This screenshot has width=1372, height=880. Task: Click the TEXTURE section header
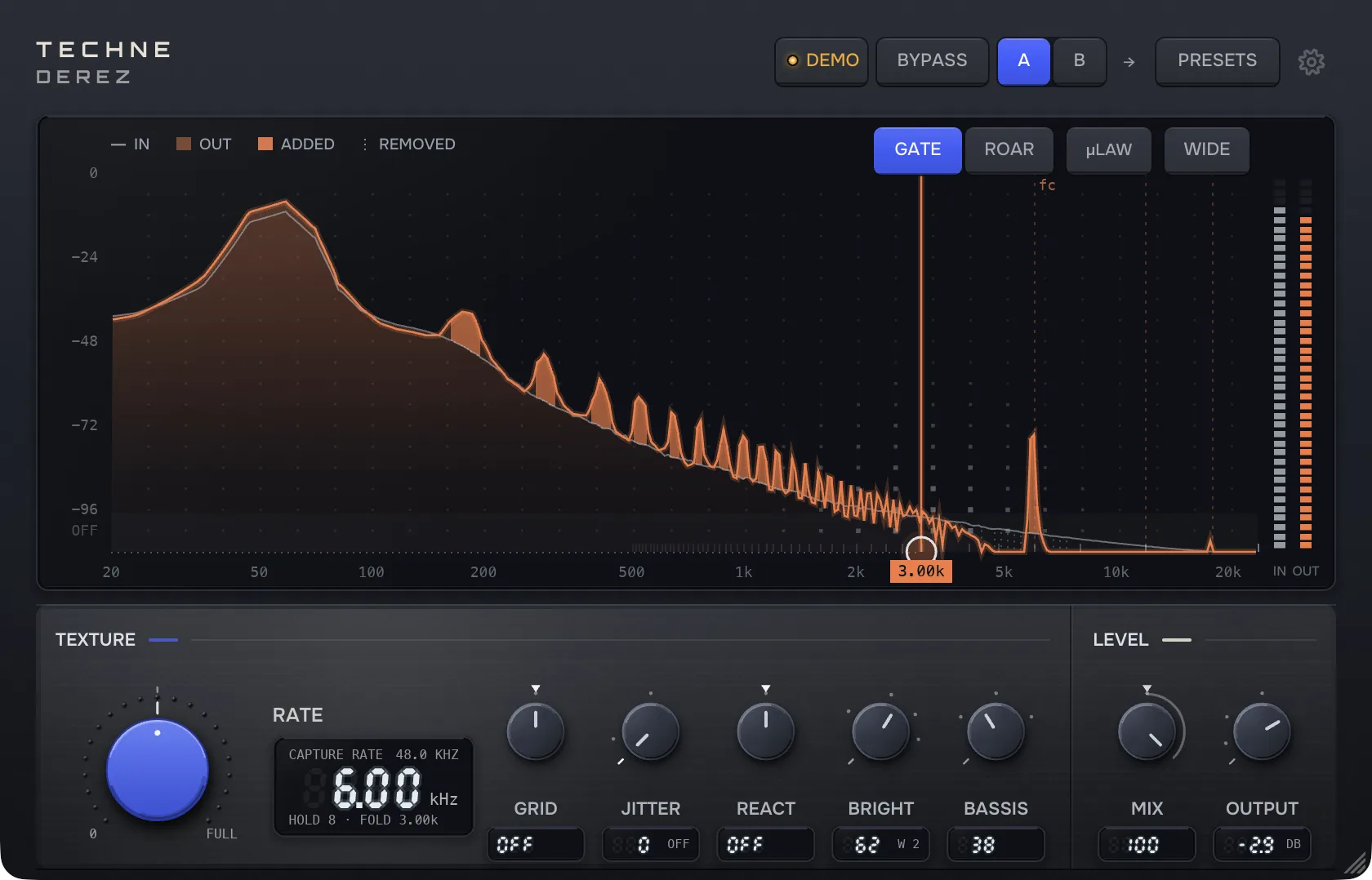(96, 640)
